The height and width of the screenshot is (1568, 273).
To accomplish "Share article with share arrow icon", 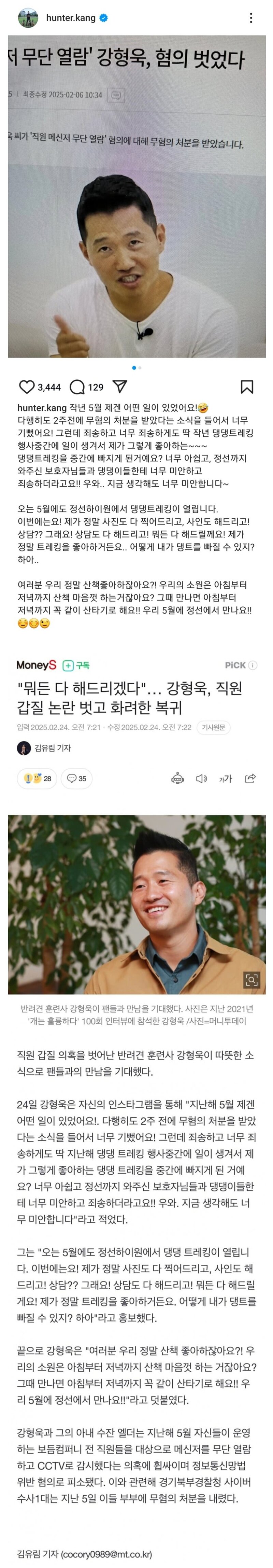I will click(x=250, y=778).
